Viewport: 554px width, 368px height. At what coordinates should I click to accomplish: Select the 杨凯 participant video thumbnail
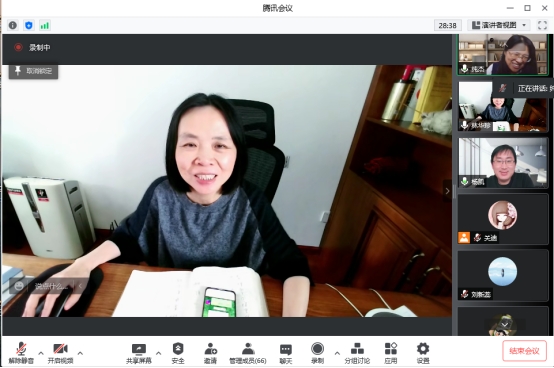click(502, 162)
